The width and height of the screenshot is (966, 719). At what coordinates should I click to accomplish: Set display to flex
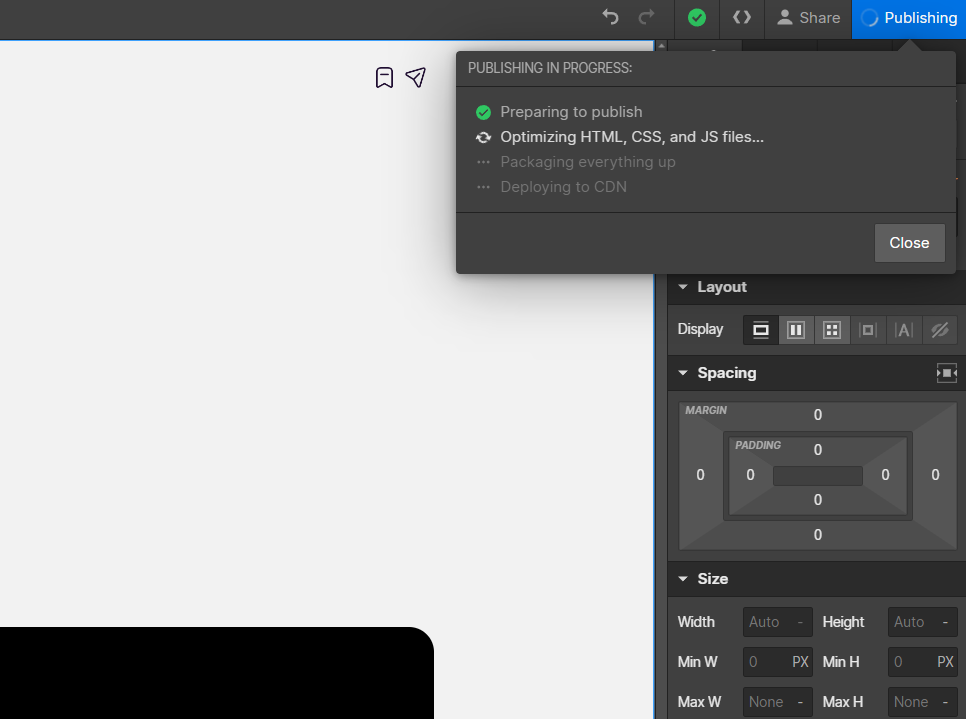(796, 330)
